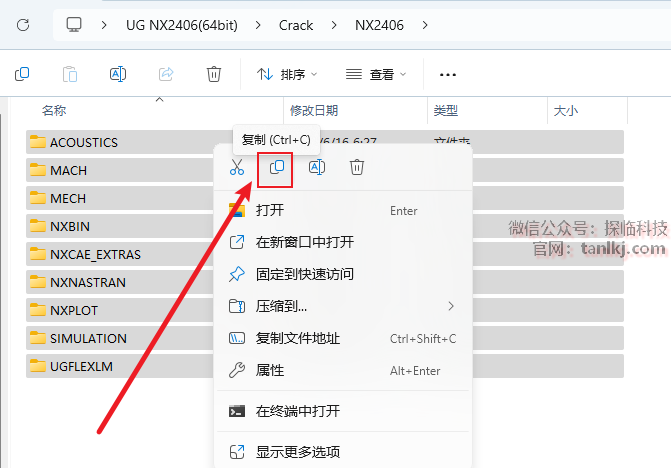
Task: Expand chevron after This PC icon
Action: click(x=104, y=25)
